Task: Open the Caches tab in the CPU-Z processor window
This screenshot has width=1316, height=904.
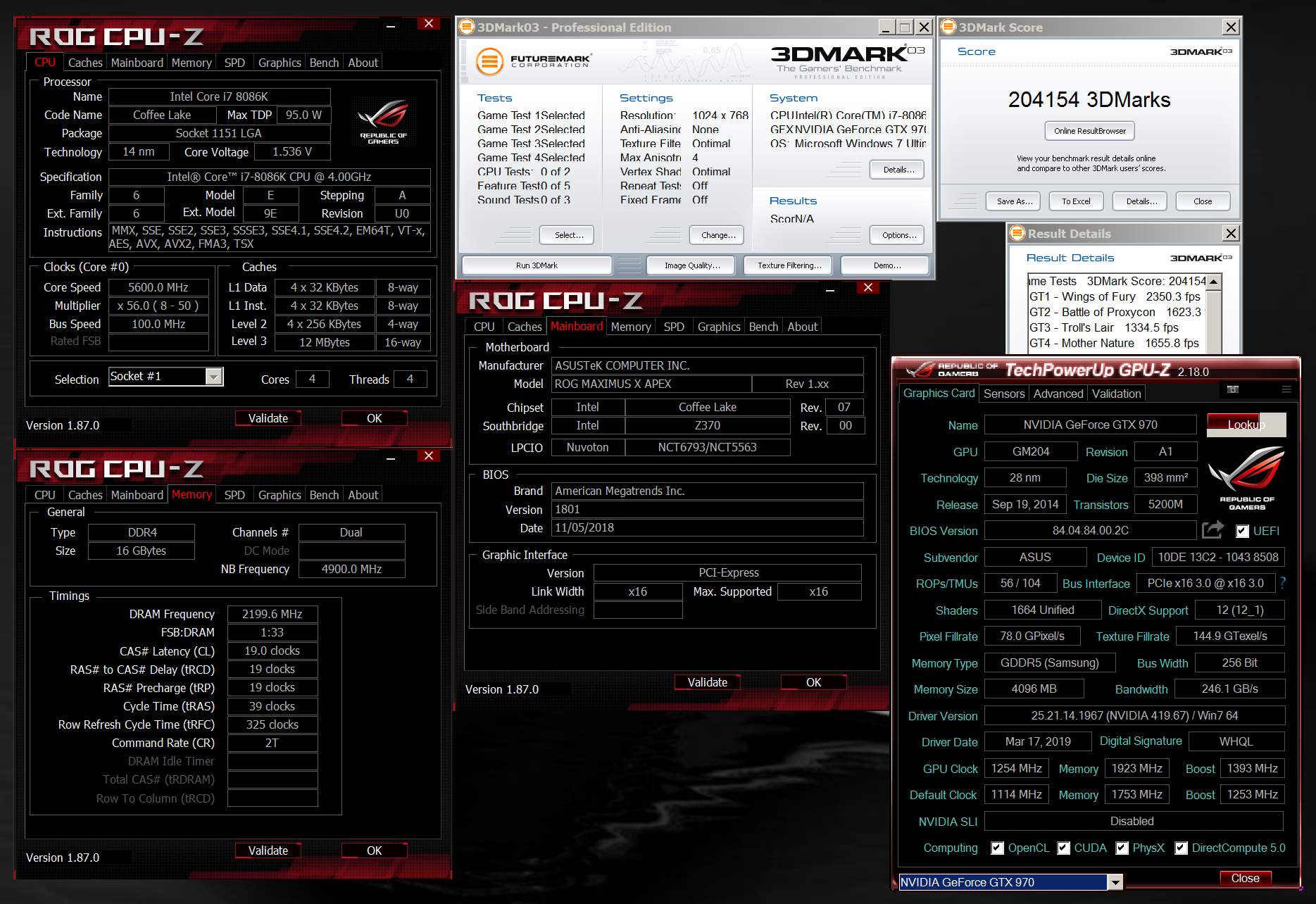Action: (85, 63)
